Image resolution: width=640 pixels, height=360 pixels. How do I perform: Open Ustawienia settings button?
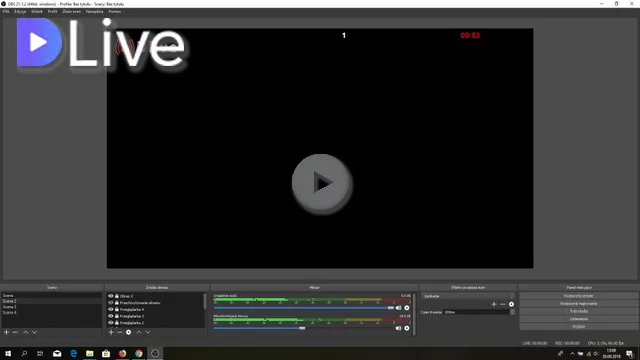tap(579, 319)
